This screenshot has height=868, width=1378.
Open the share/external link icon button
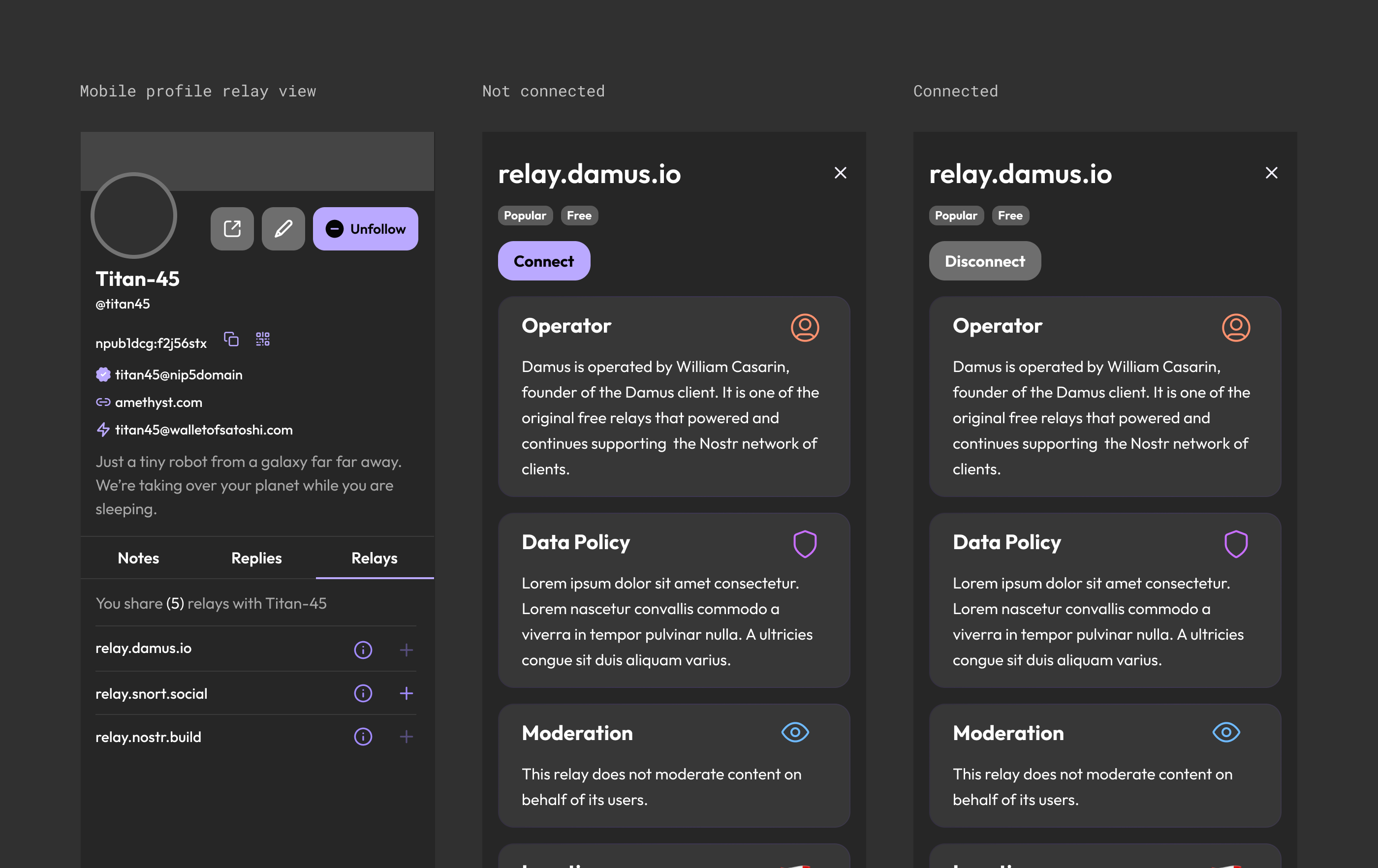[232, 229]
